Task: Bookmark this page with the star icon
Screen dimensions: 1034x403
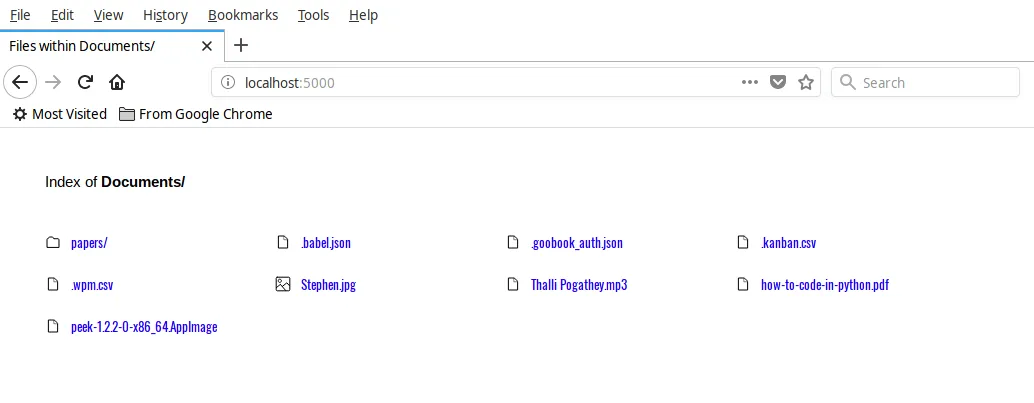Action: (x=806, y=82)
